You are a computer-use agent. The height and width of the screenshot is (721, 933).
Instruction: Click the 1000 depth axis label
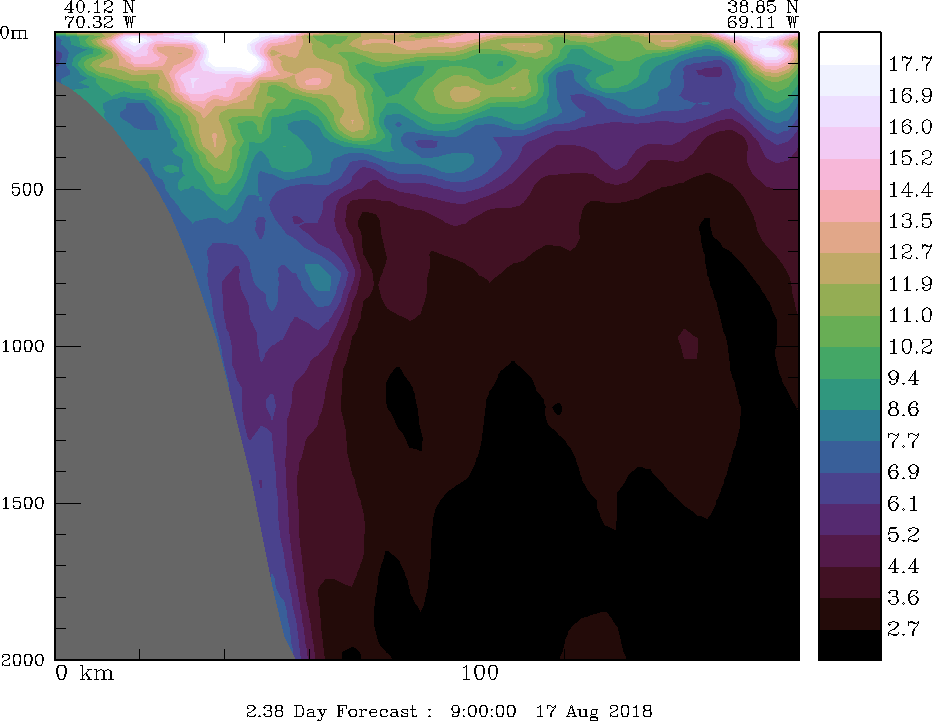[23, 346]
